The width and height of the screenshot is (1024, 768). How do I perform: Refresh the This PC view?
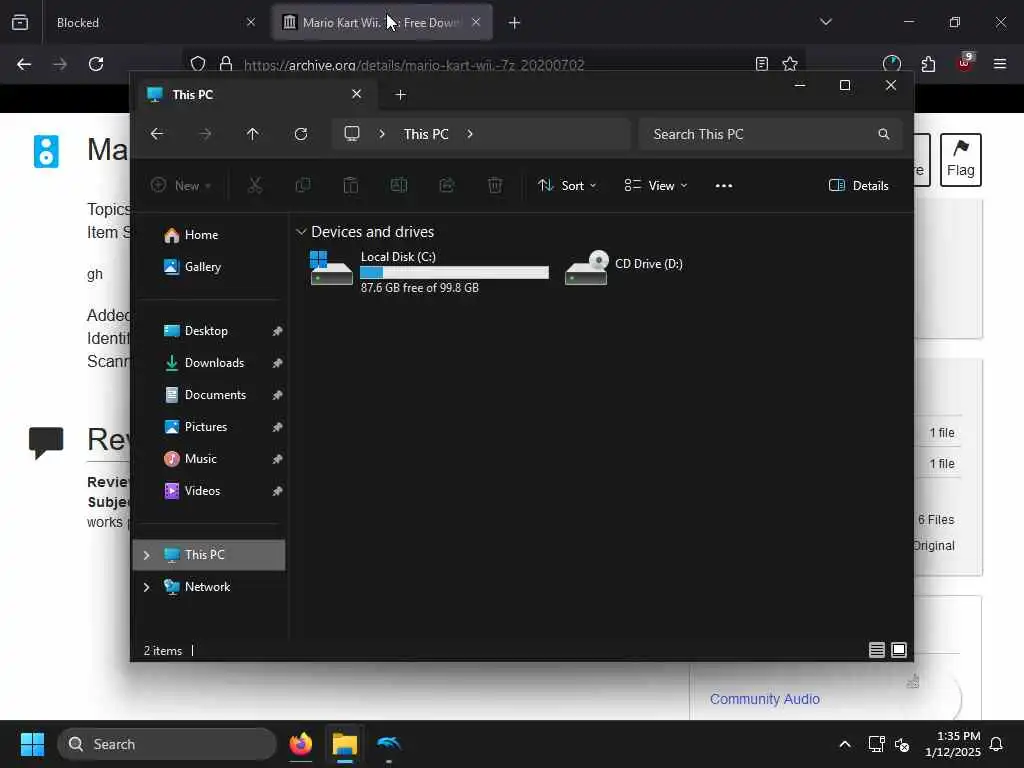(301, 134)
